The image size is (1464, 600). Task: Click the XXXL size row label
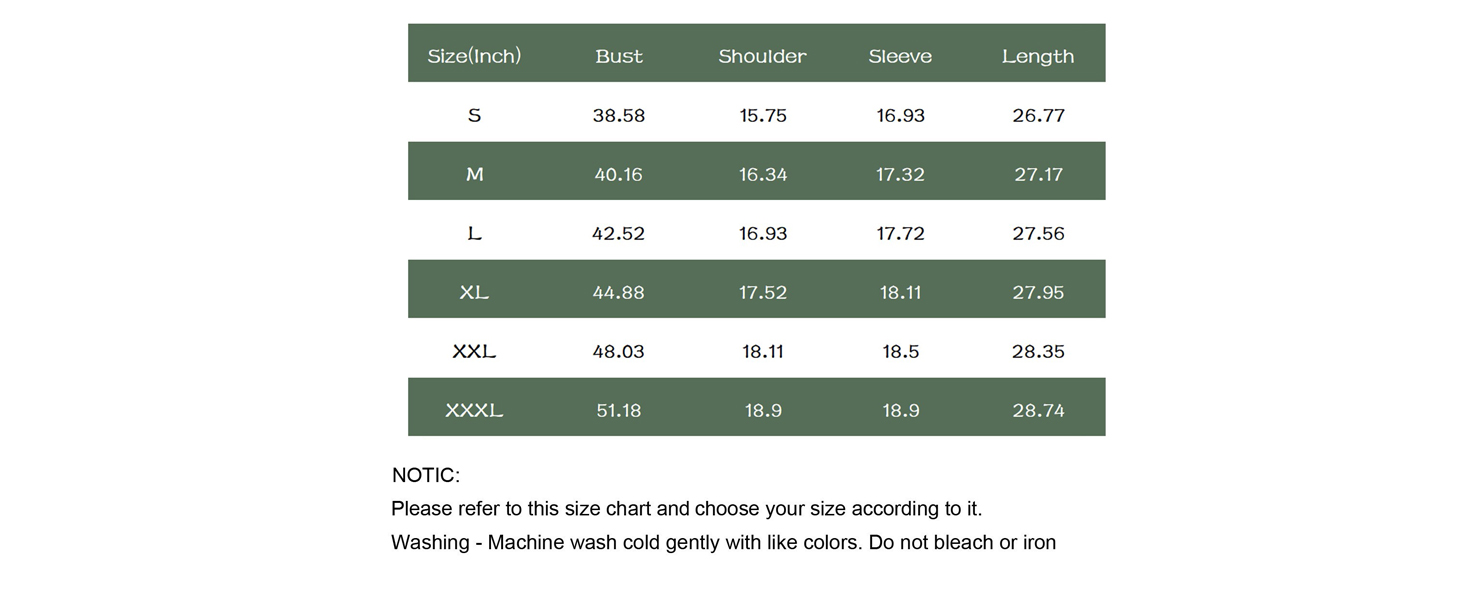474,410
